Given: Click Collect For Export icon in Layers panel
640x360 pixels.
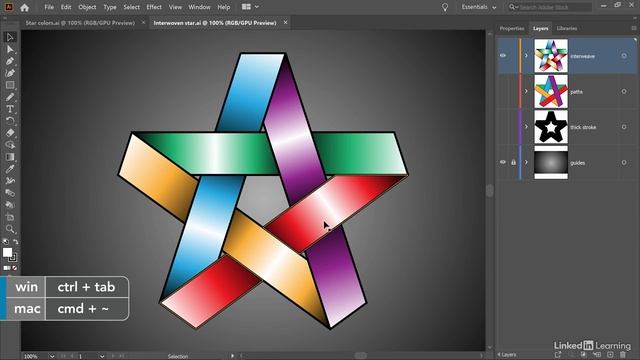Looking at the screenshot, I should click(558, 355).
